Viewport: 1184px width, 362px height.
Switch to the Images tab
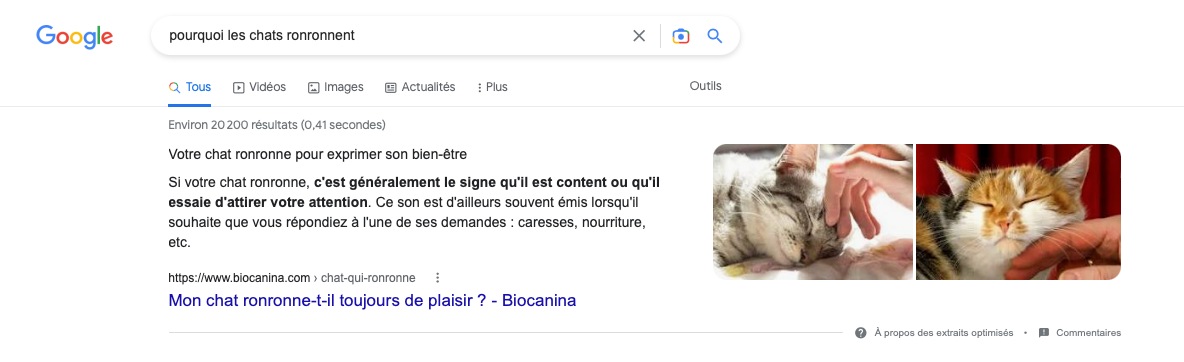335,88
